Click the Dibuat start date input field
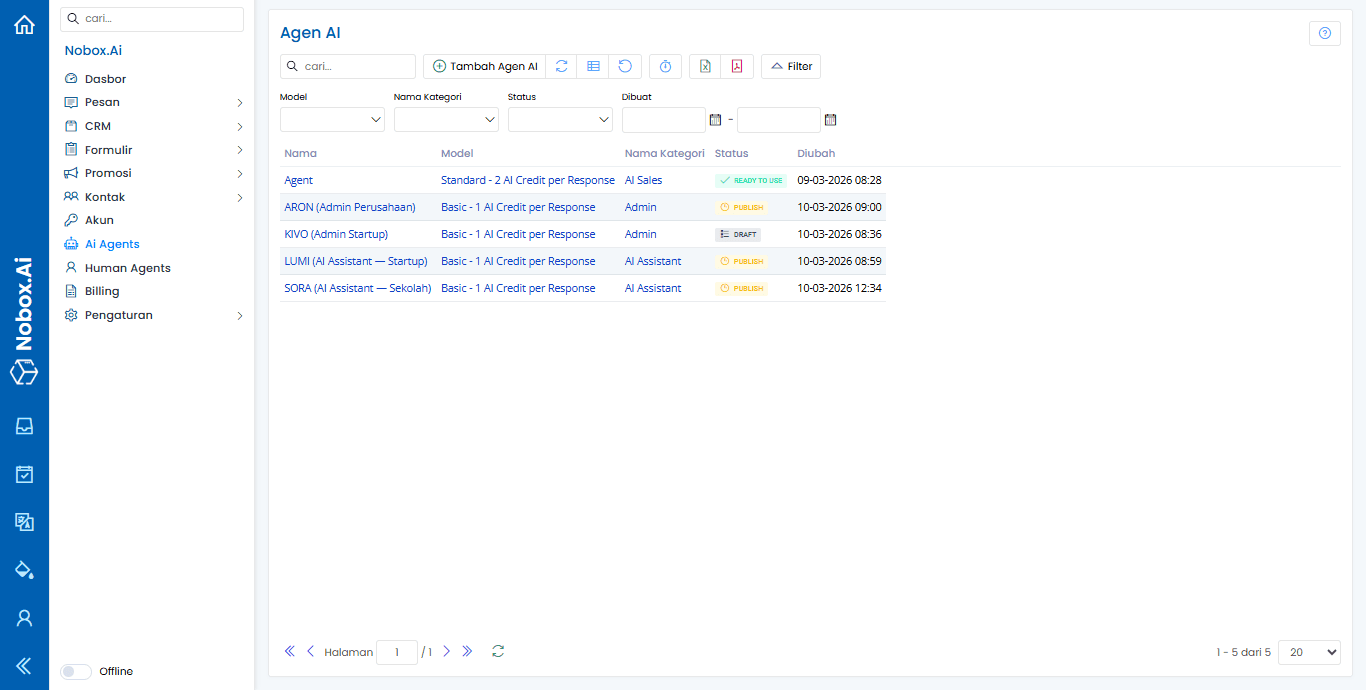The width and height of the screenshot is (1366, 690). pos(663,120)
